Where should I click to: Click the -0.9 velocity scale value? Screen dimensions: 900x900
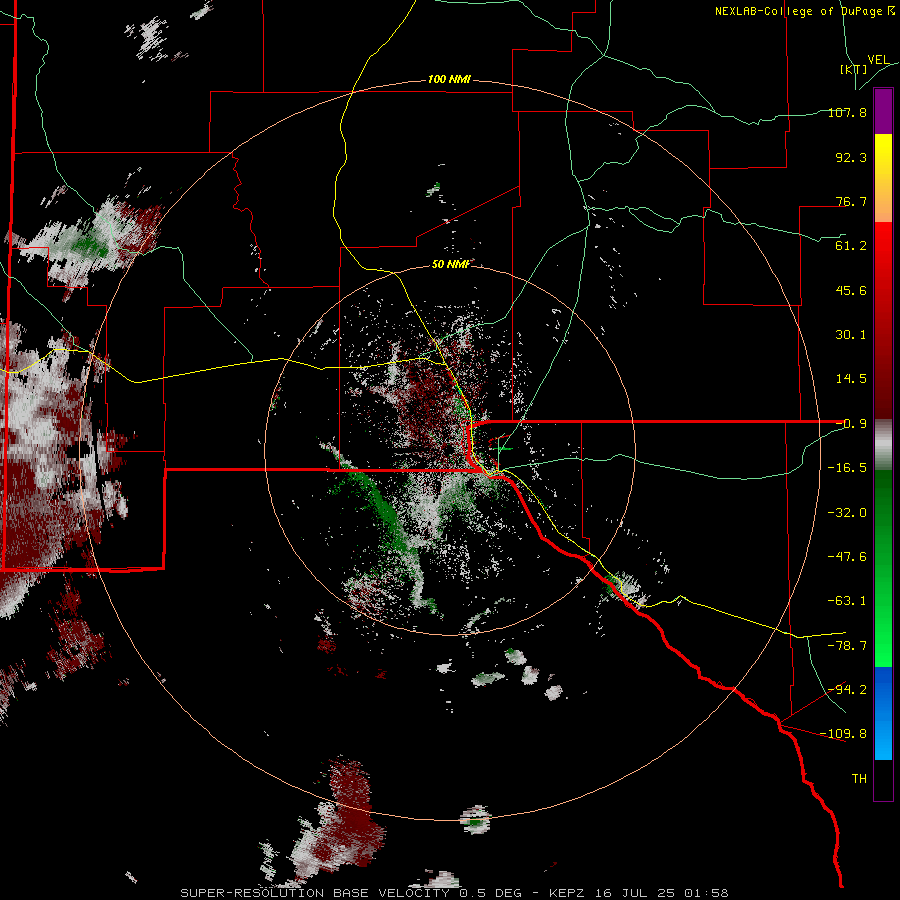click(851, 424)
